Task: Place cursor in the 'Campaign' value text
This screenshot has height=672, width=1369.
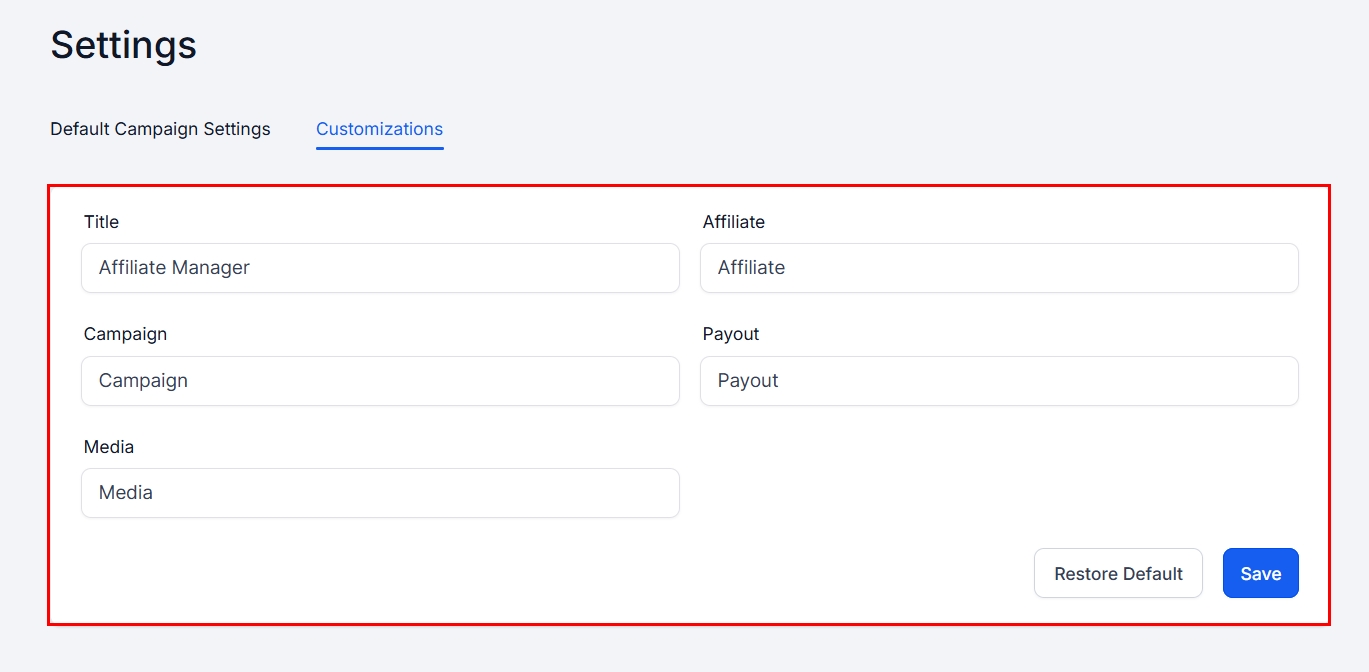Action: pyautogui.click(x=143, y=381)
